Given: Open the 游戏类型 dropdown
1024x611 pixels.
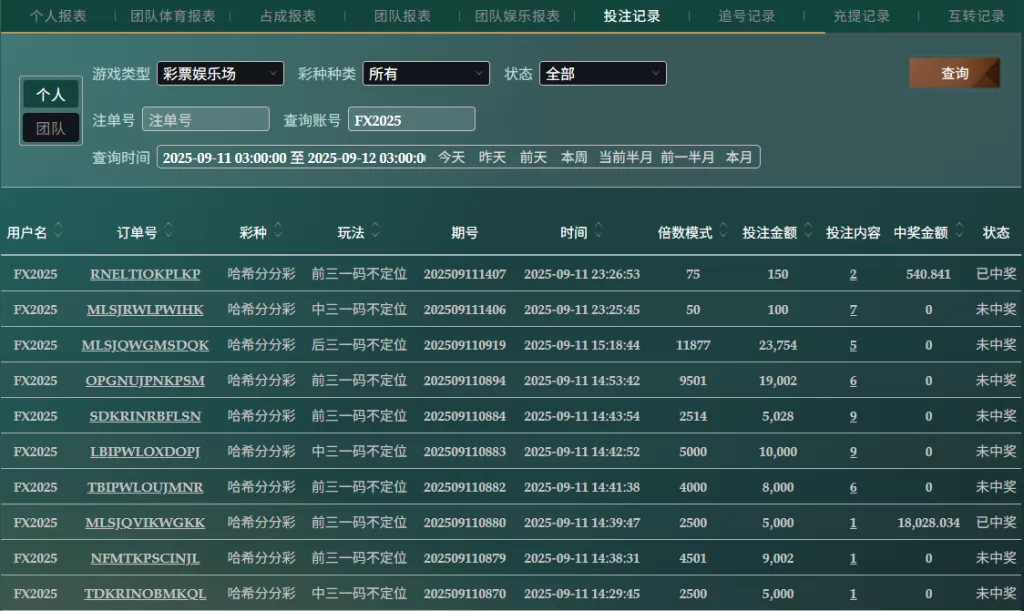Looking at the screenshot, I should pos(219,73).
